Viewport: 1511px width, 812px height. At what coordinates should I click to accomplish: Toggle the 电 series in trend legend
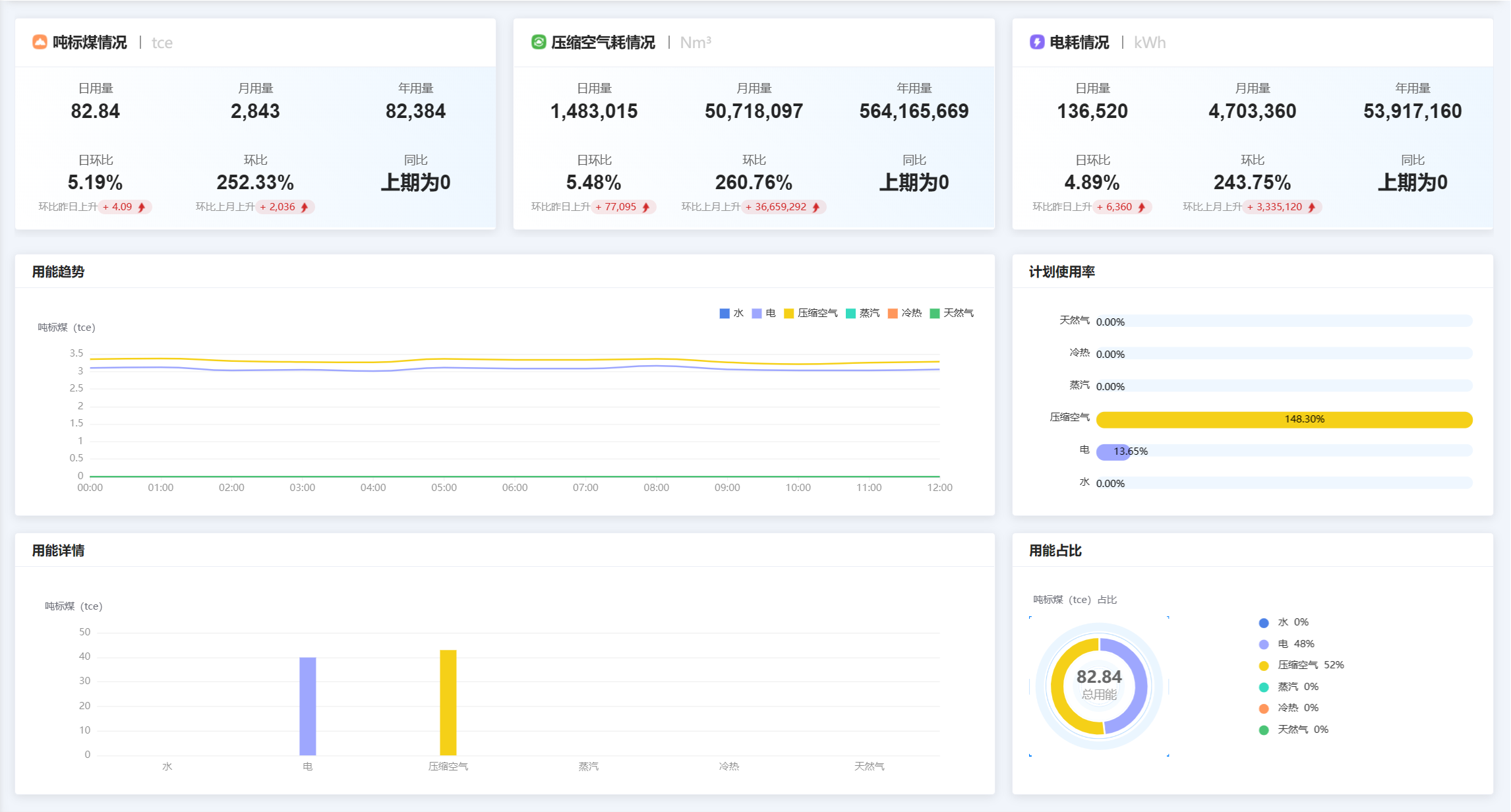coord(763,313)
